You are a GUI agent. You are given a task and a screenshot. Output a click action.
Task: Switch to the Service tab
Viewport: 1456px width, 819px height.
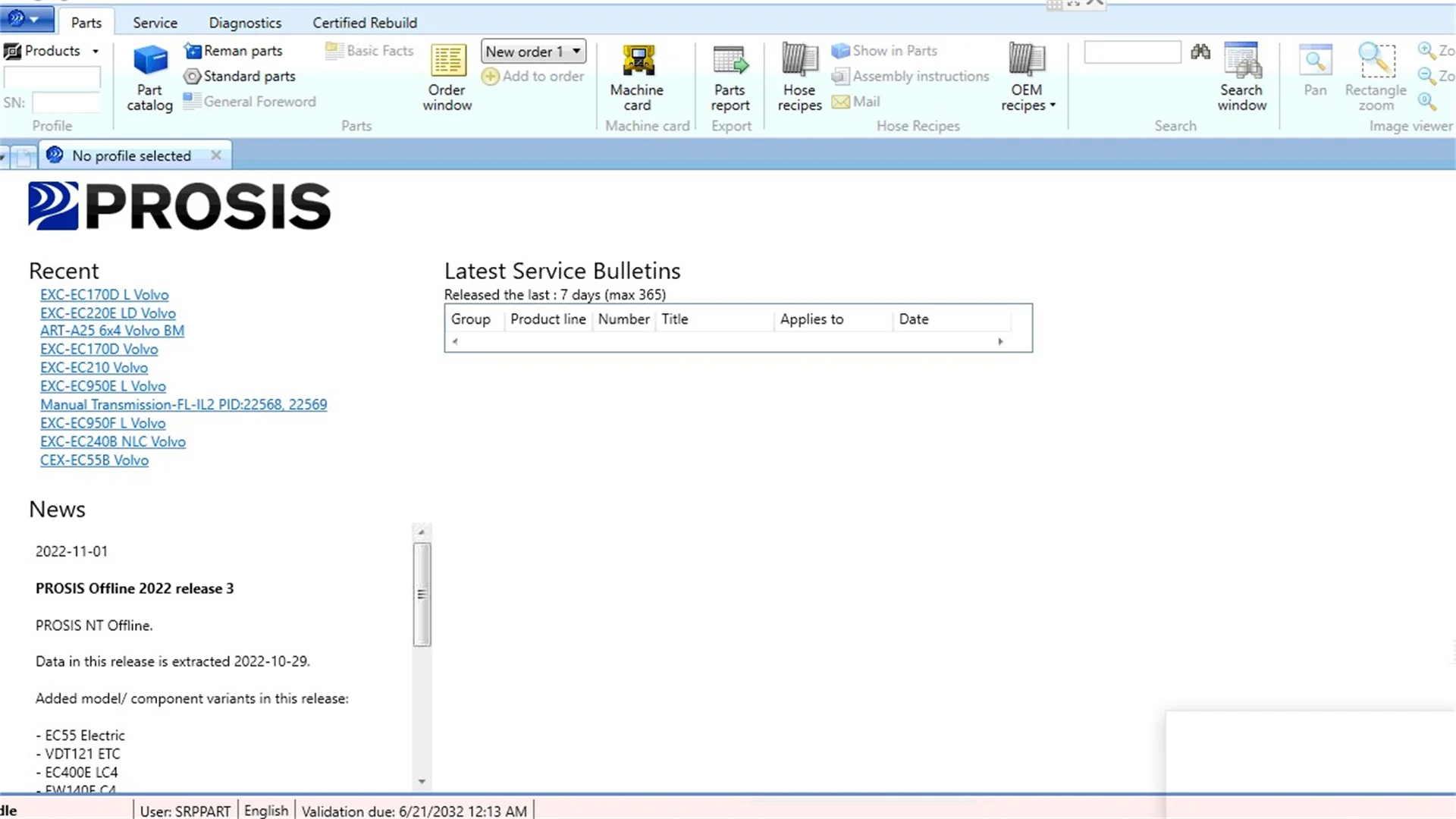155,23
